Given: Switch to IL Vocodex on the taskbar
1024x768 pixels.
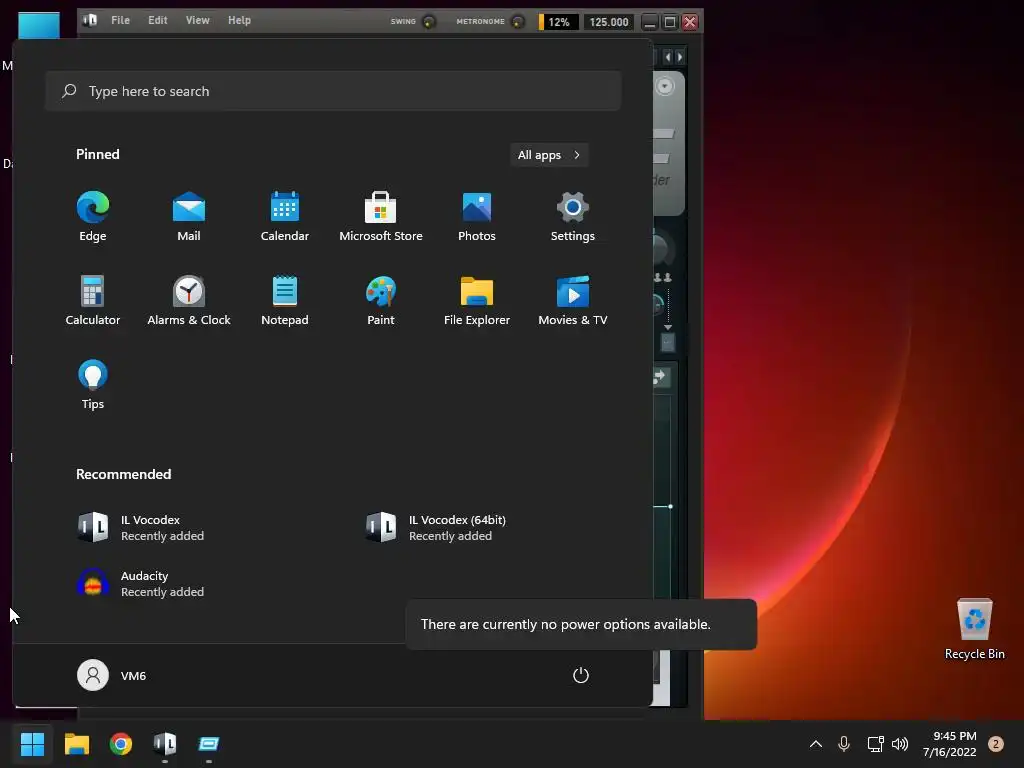Looking at the screenshot, I should (165, 744).
